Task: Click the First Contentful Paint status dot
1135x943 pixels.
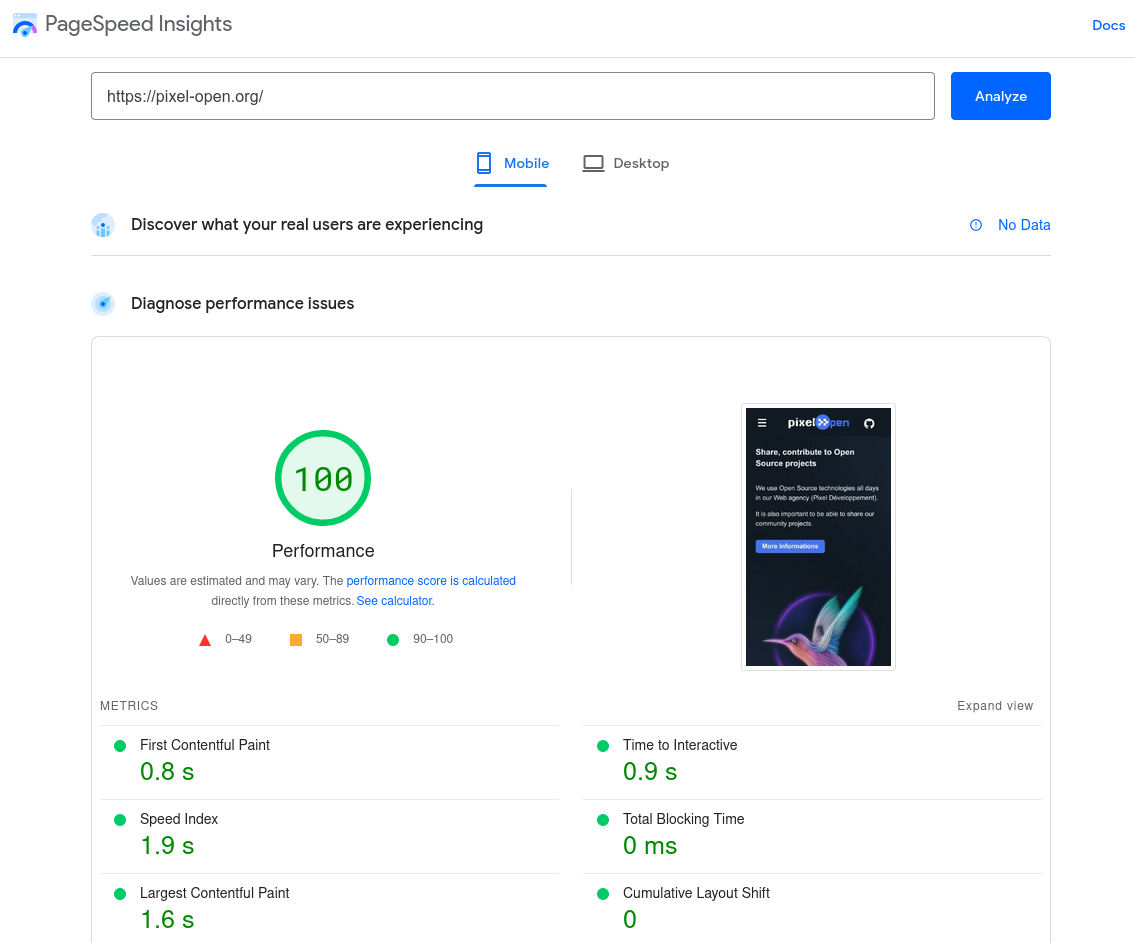Action: coord(120,746)
